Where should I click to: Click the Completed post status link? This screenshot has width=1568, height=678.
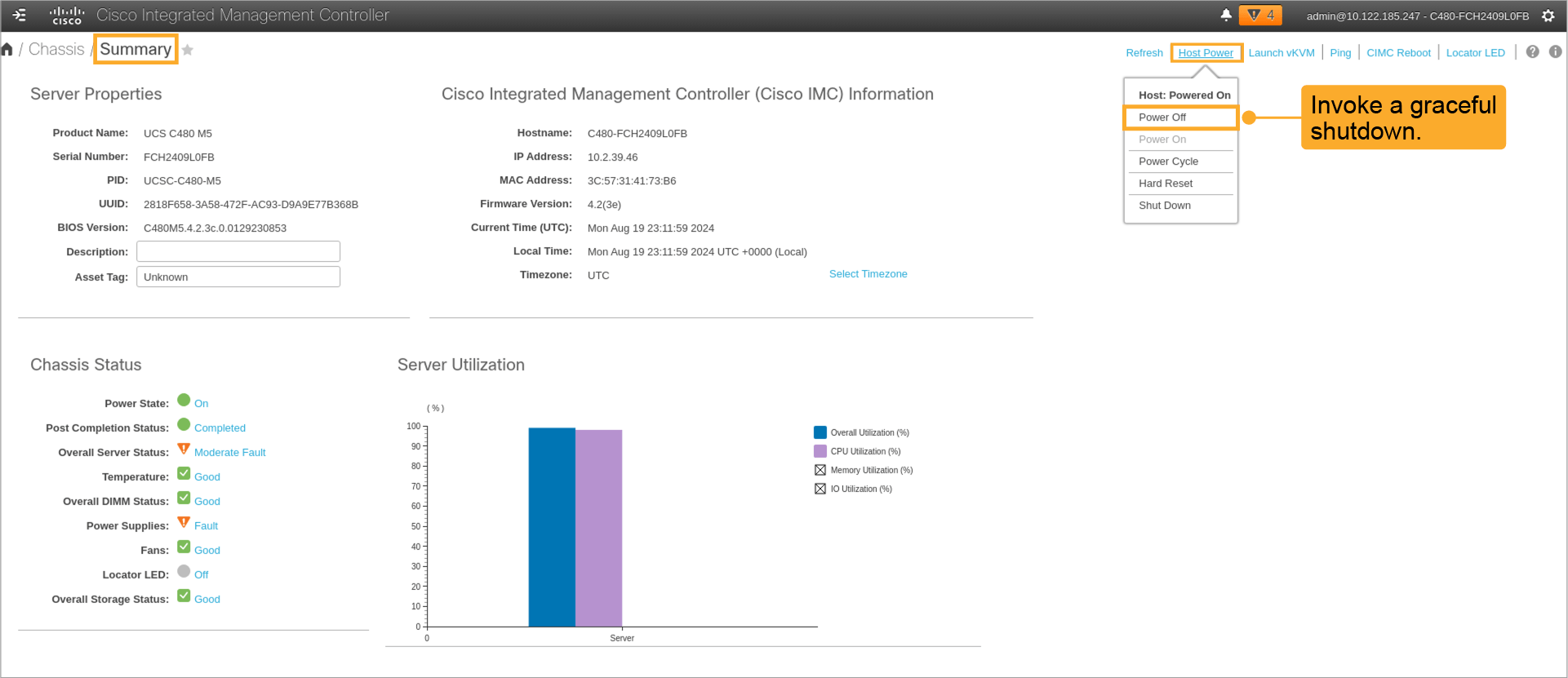pos(220,428)
